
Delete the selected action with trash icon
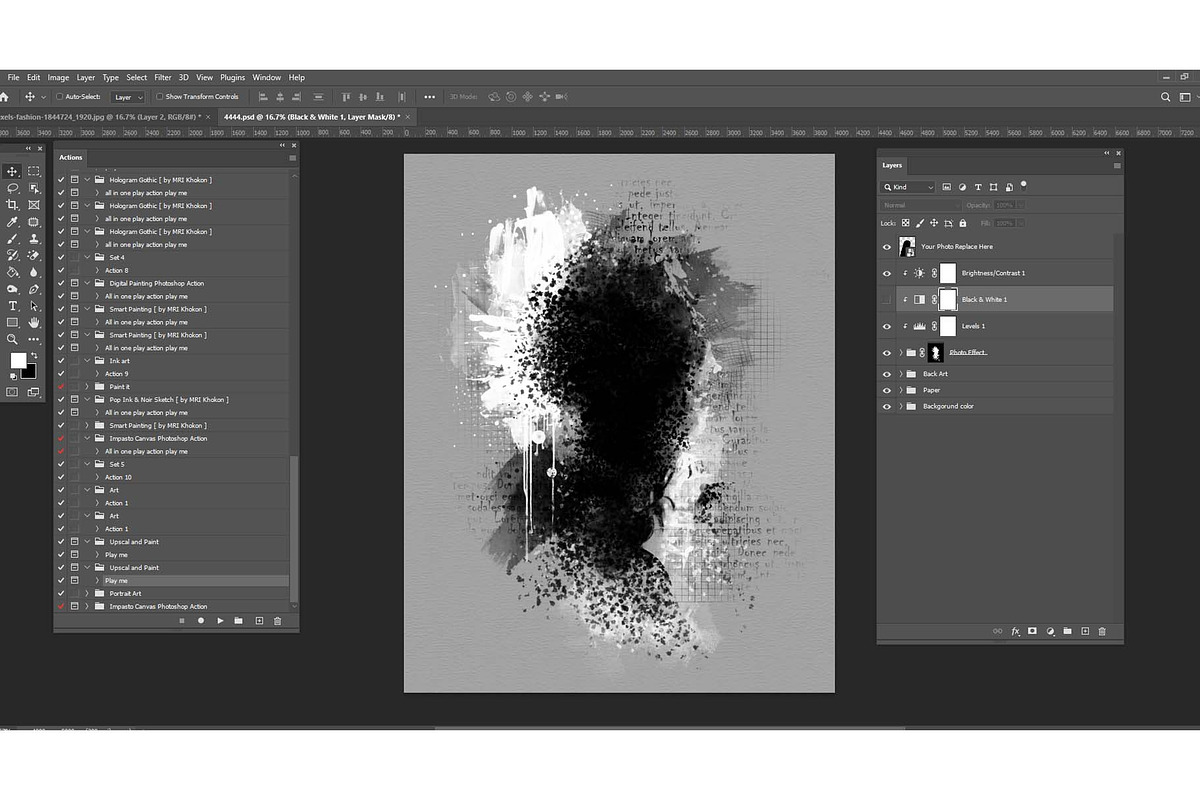point(278,621)
